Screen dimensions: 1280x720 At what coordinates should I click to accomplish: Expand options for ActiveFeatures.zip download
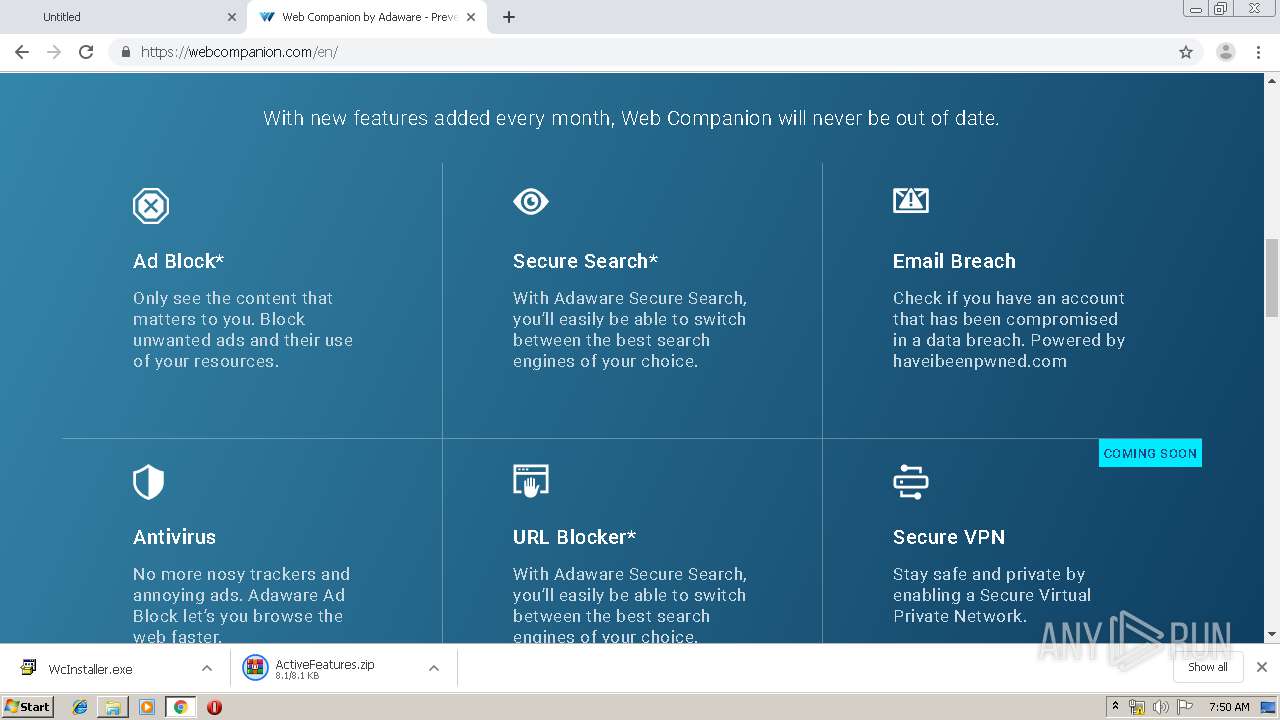(x=434, y=668)
